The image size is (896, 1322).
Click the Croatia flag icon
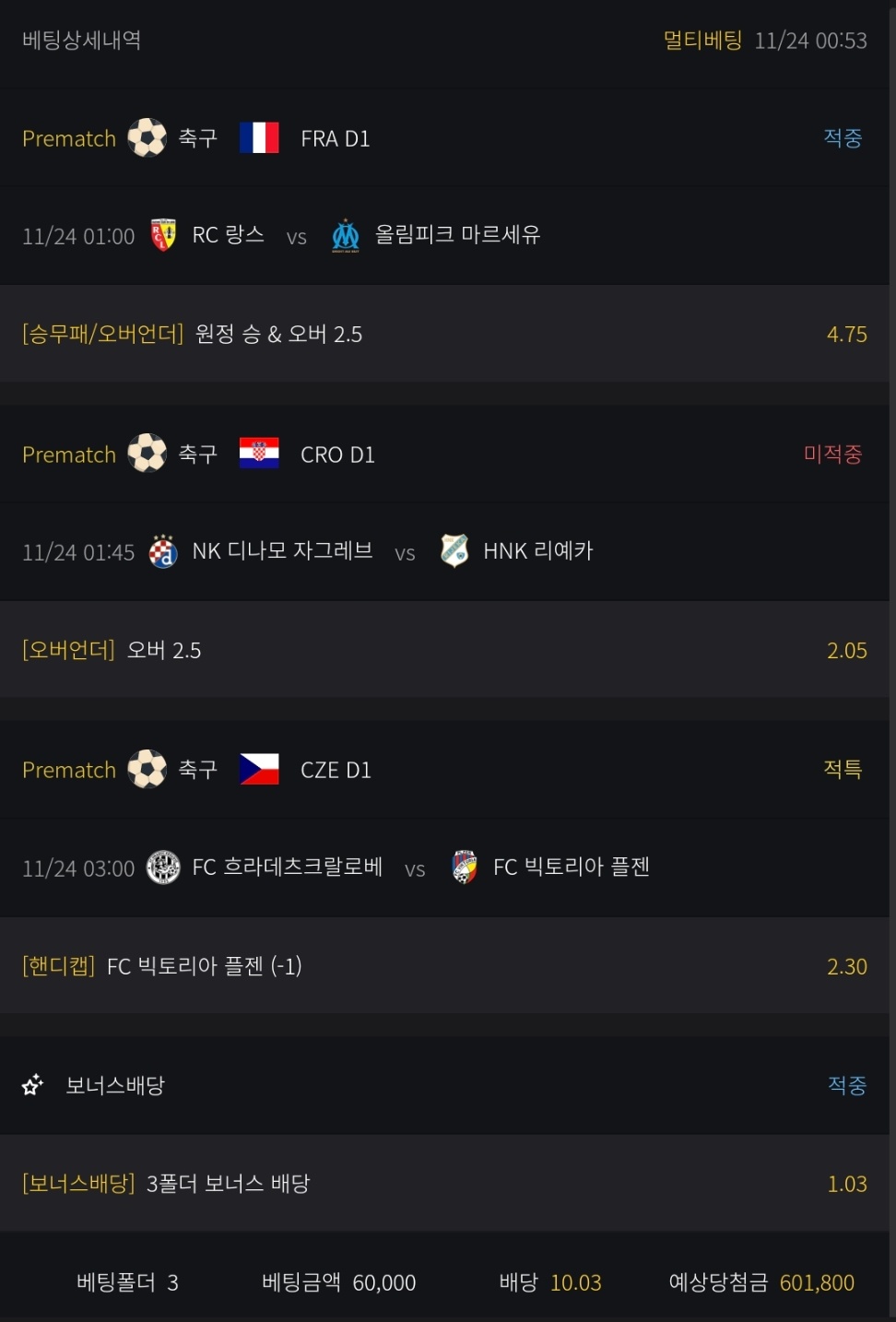pyautogui.click(x=259, y=454)
